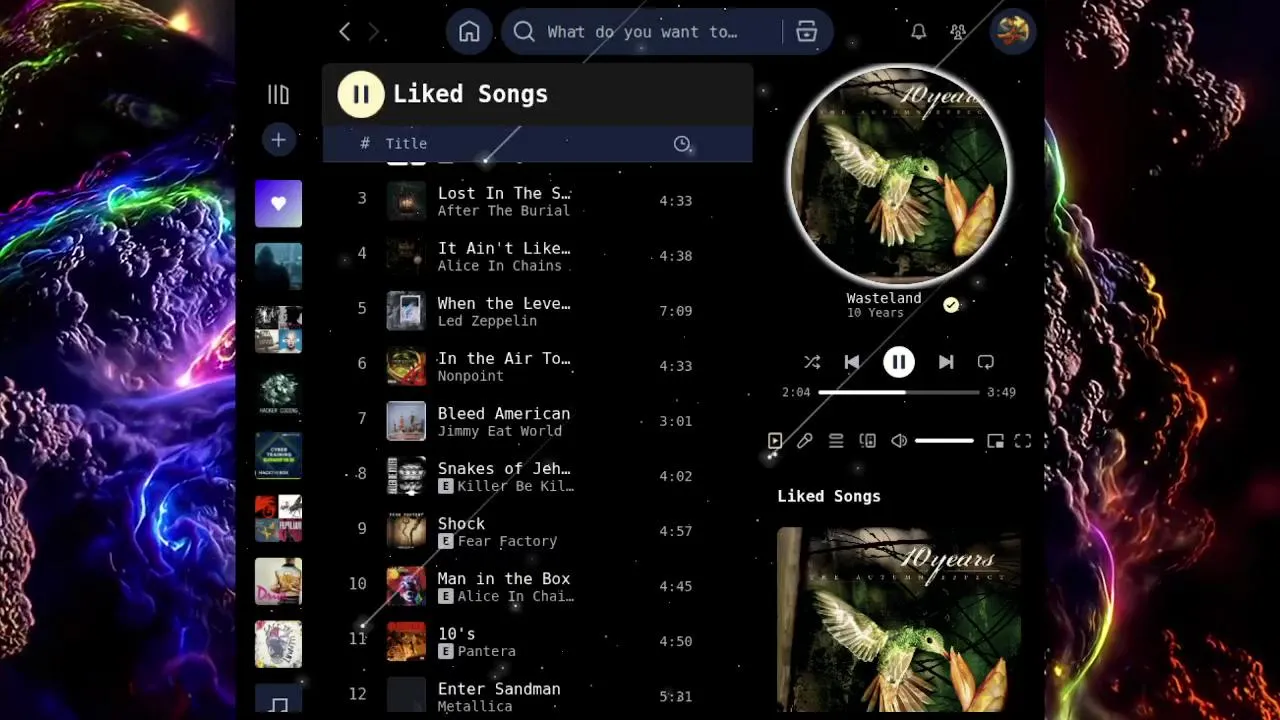Toggle the liked checkmark beside Wasteland
The image size is (1280, 720).
(x=951, y=305)
